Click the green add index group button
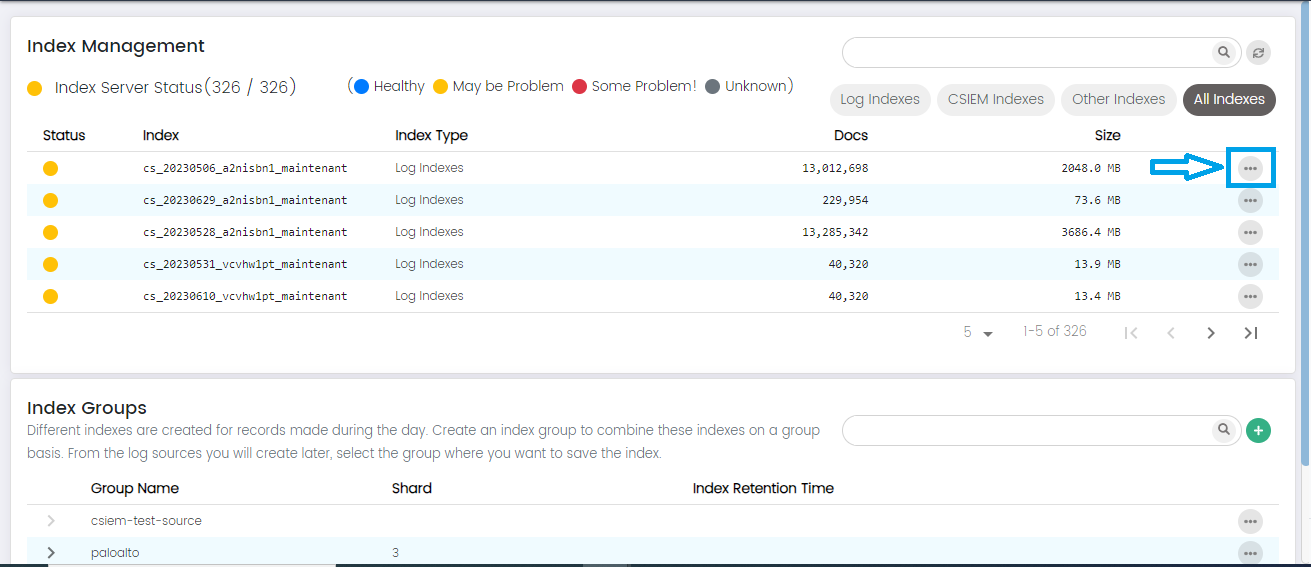1311x567 pixels. 1259,431
